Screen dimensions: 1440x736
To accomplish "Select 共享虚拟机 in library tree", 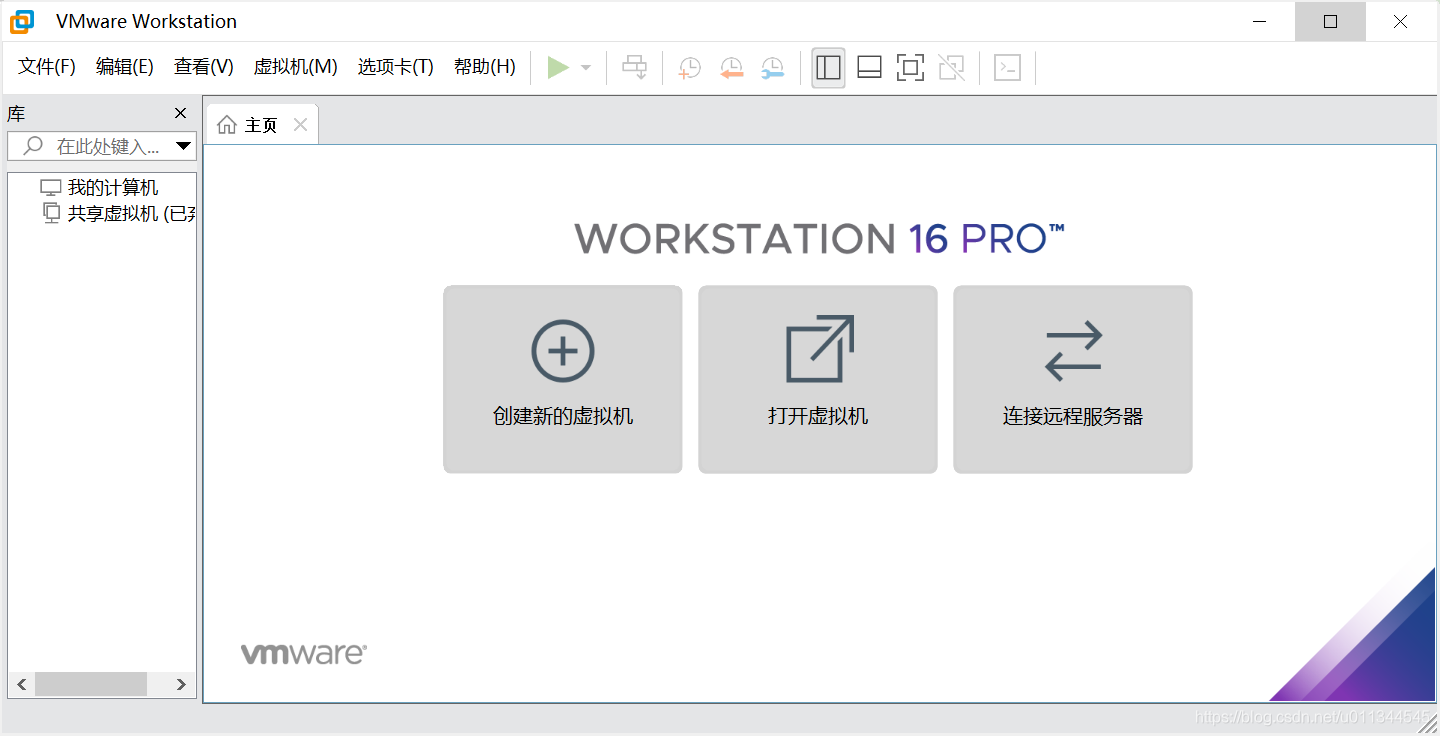I will tap(120, 213).
